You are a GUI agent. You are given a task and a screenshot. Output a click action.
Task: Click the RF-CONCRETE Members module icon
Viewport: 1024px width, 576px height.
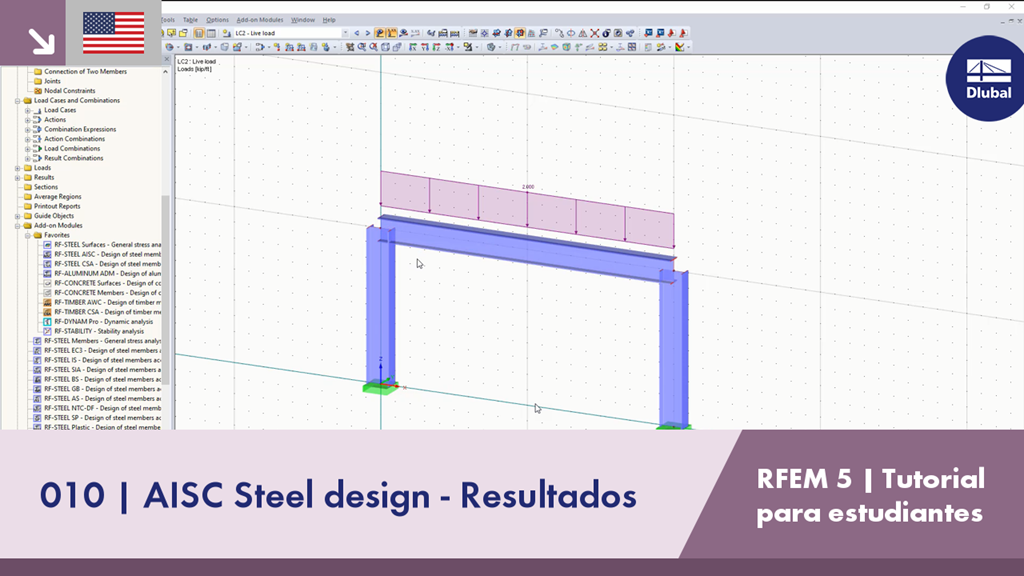[47, 293]
